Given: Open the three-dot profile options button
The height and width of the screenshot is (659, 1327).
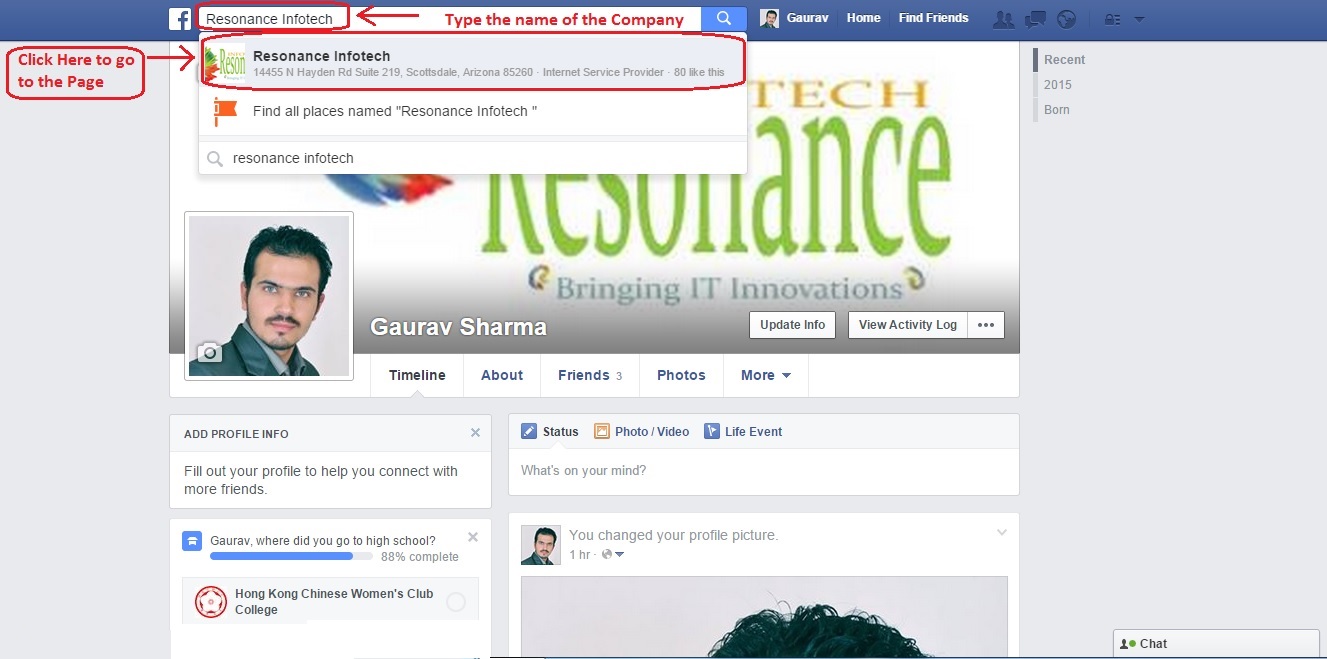Looking at the screenshot, I should coord(986,325).
